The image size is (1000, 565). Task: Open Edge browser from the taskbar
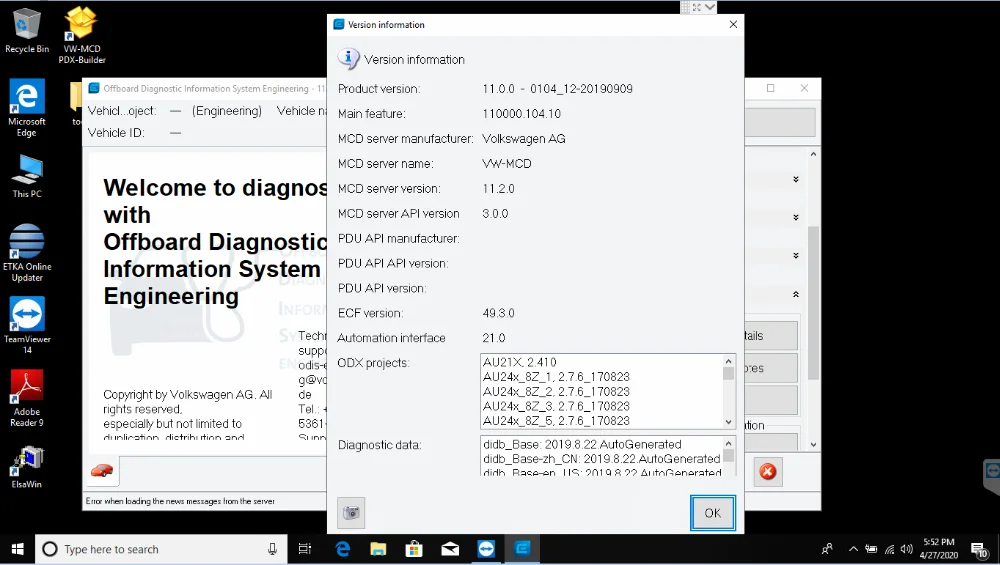(342, 549)
